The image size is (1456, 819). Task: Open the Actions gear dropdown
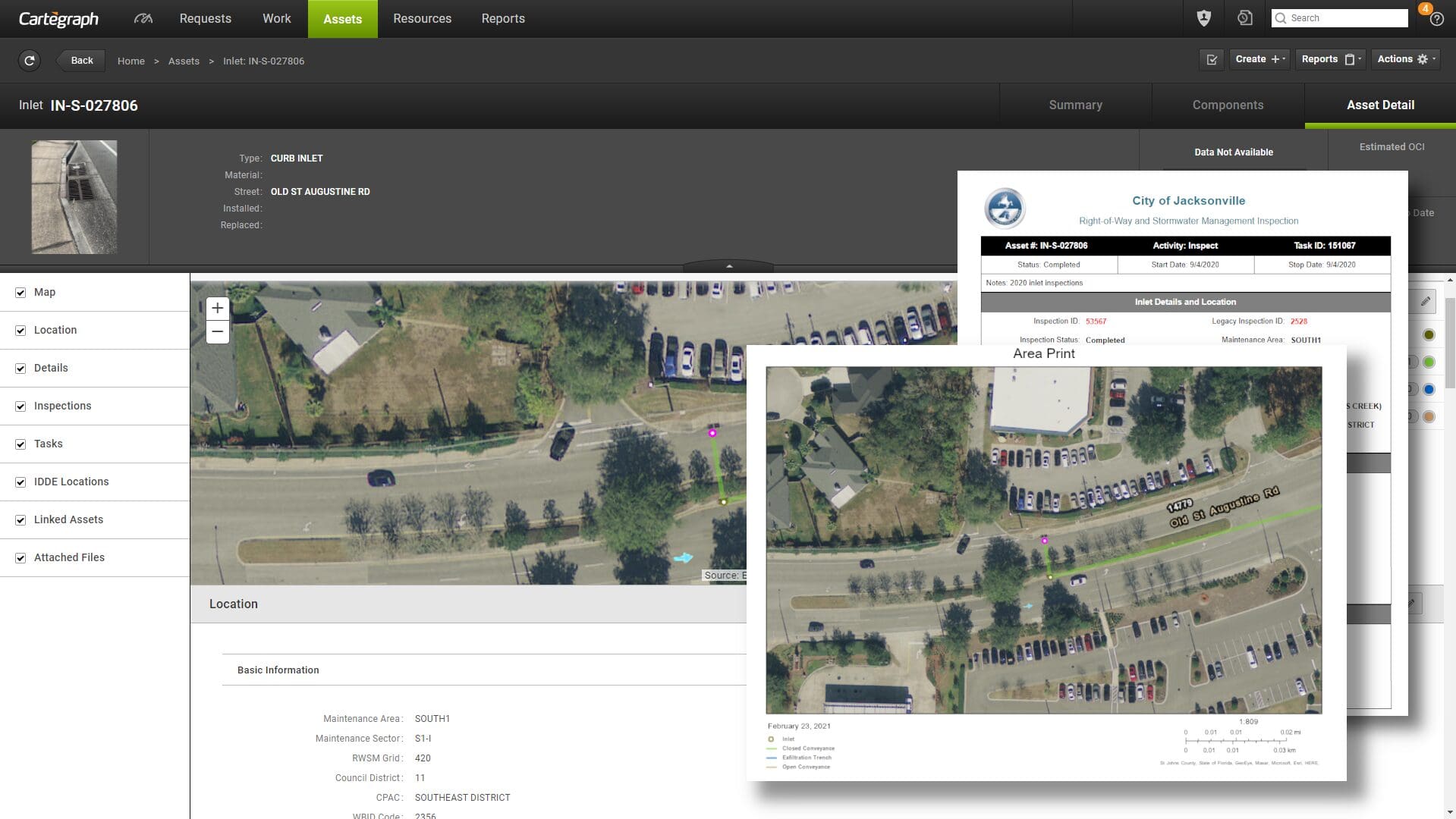coord(1406,59)
